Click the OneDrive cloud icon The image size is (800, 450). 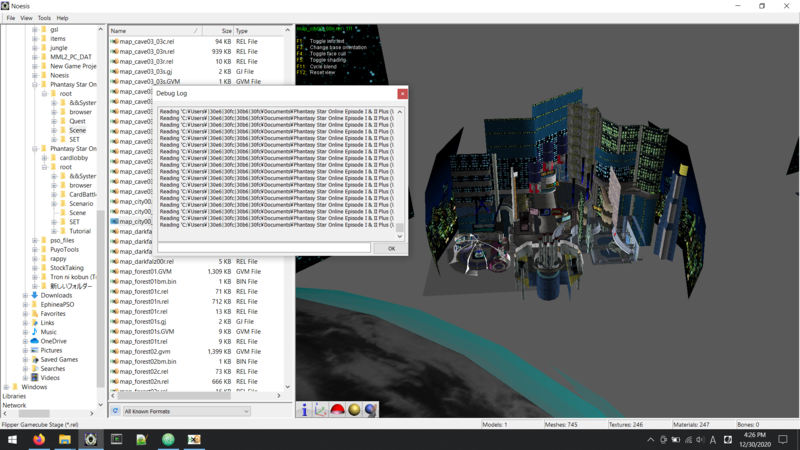click(35, 341)
